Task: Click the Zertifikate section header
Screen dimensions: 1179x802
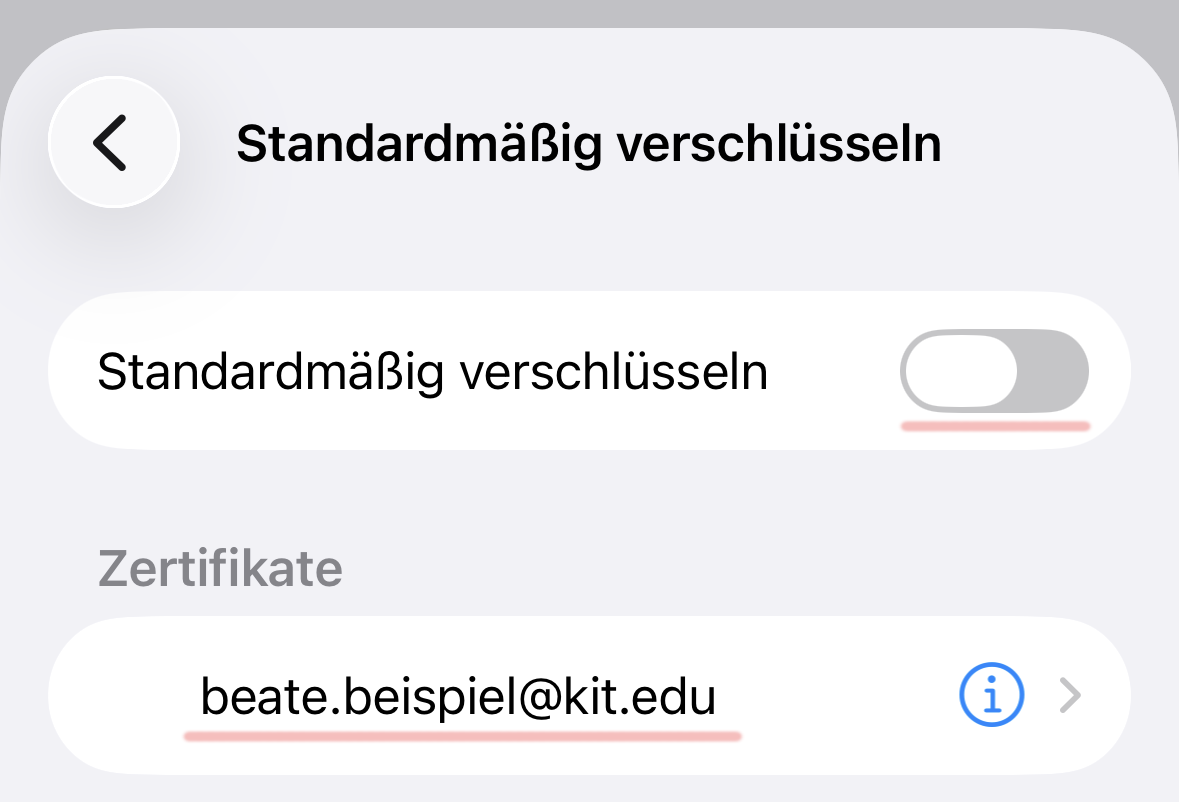Action: coord(220,568)
